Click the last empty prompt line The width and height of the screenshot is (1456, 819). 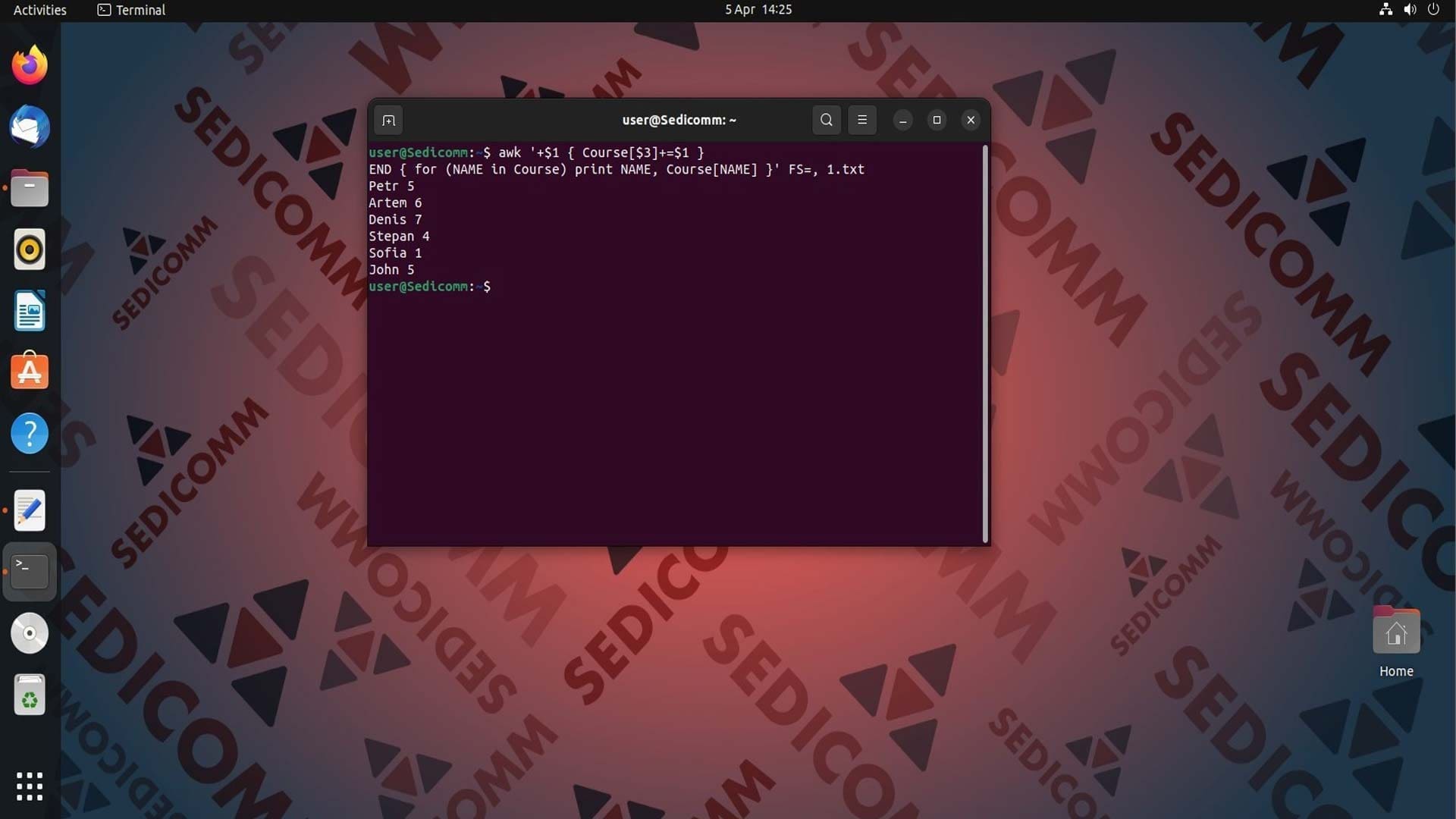click(429, 287)
